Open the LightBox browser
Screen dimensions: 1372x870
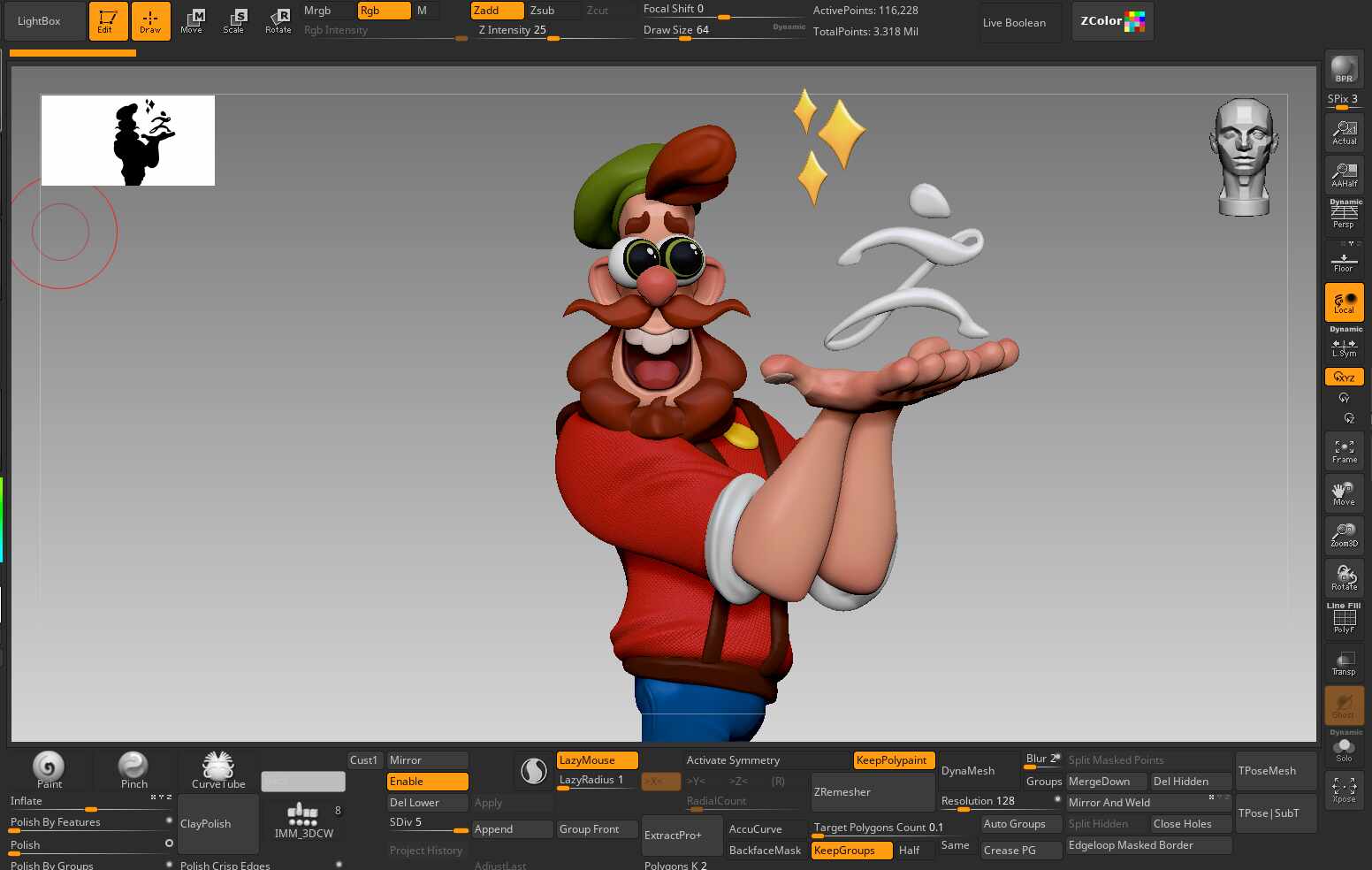(x=39, y=21)
